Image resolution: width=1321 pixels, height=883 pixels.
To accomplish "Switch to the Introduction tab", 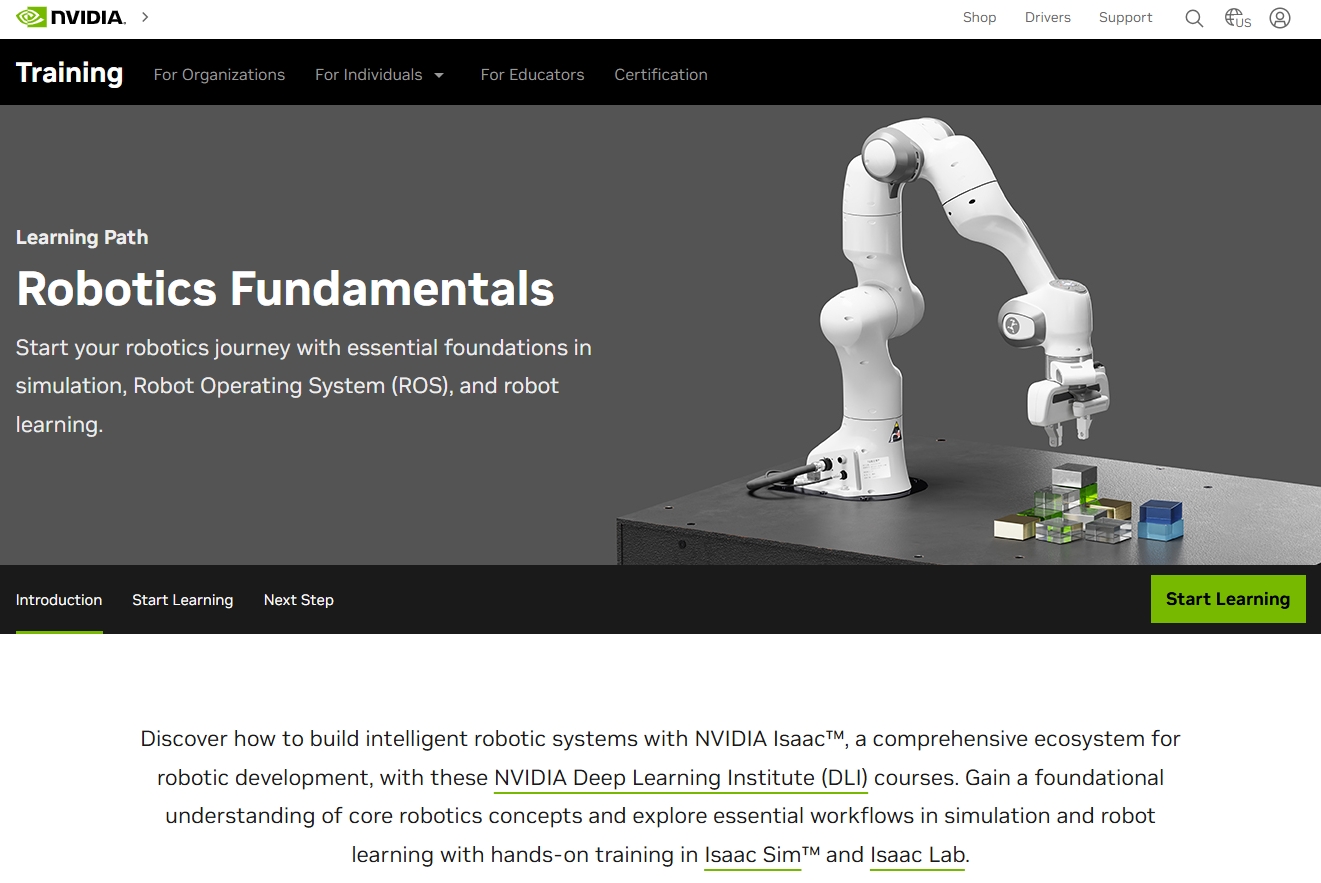I will pos(59,600).
